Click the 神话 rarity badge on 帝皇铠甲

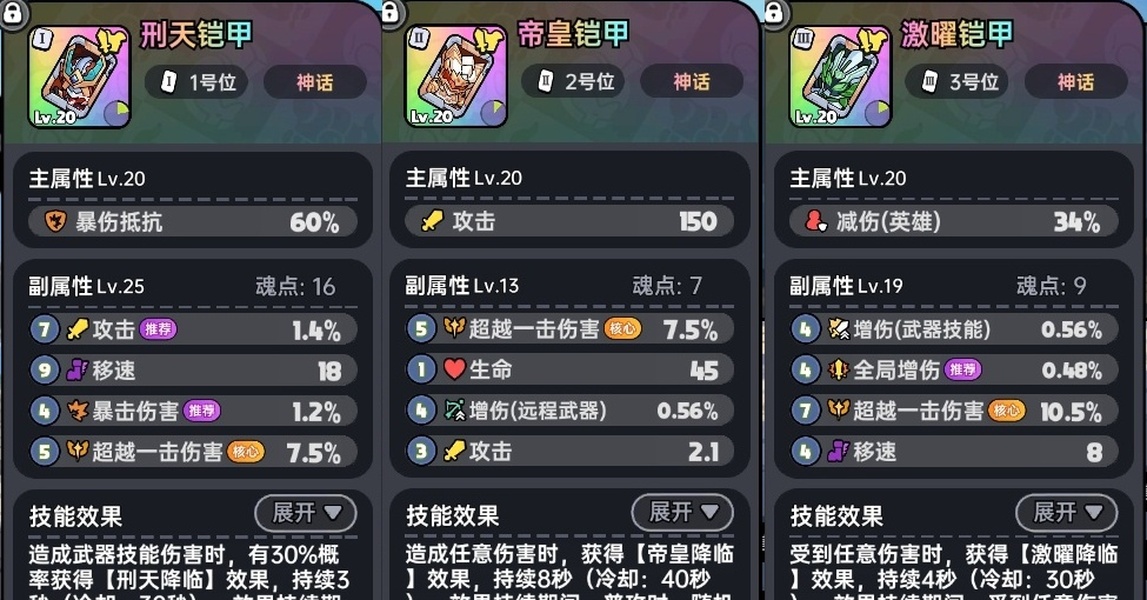click(x=691, y=82)
